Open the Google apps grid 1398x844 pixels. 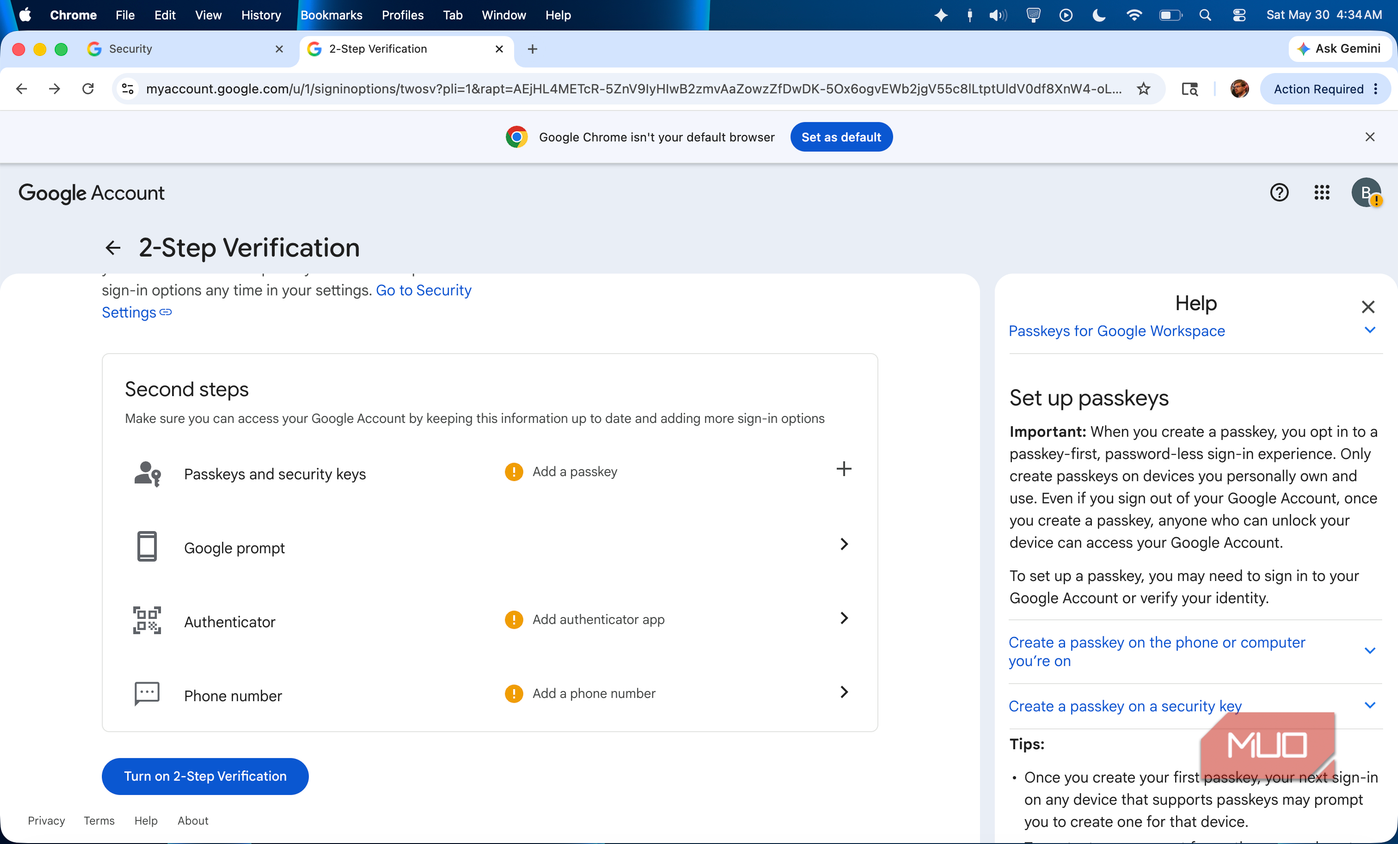coord(1322,193)
